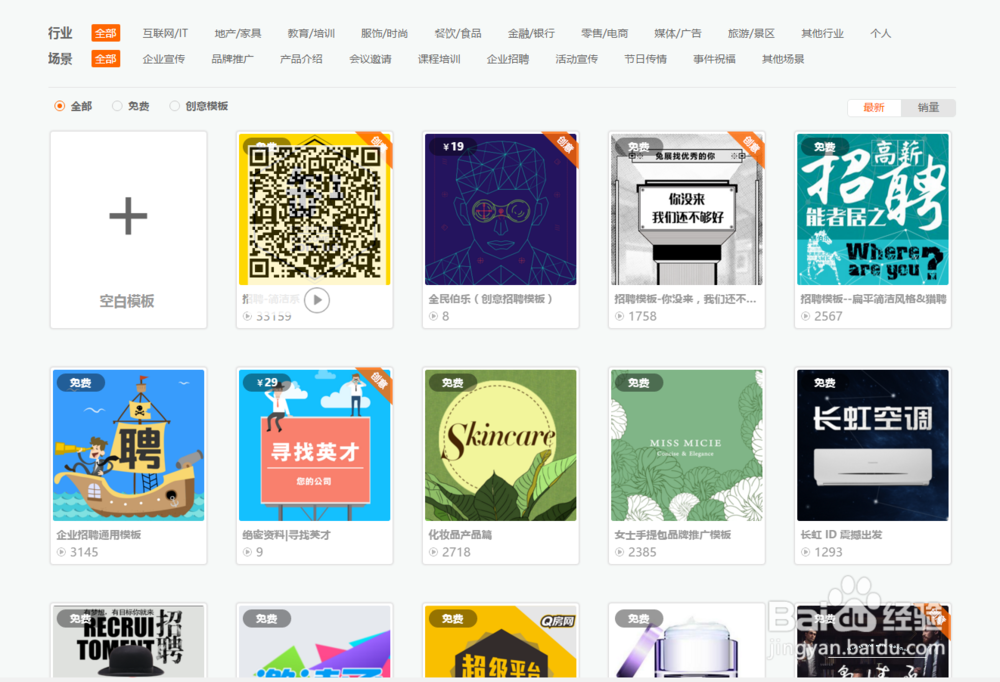Open the MISS MICIE template thumbnail

(x=687, y=445)
